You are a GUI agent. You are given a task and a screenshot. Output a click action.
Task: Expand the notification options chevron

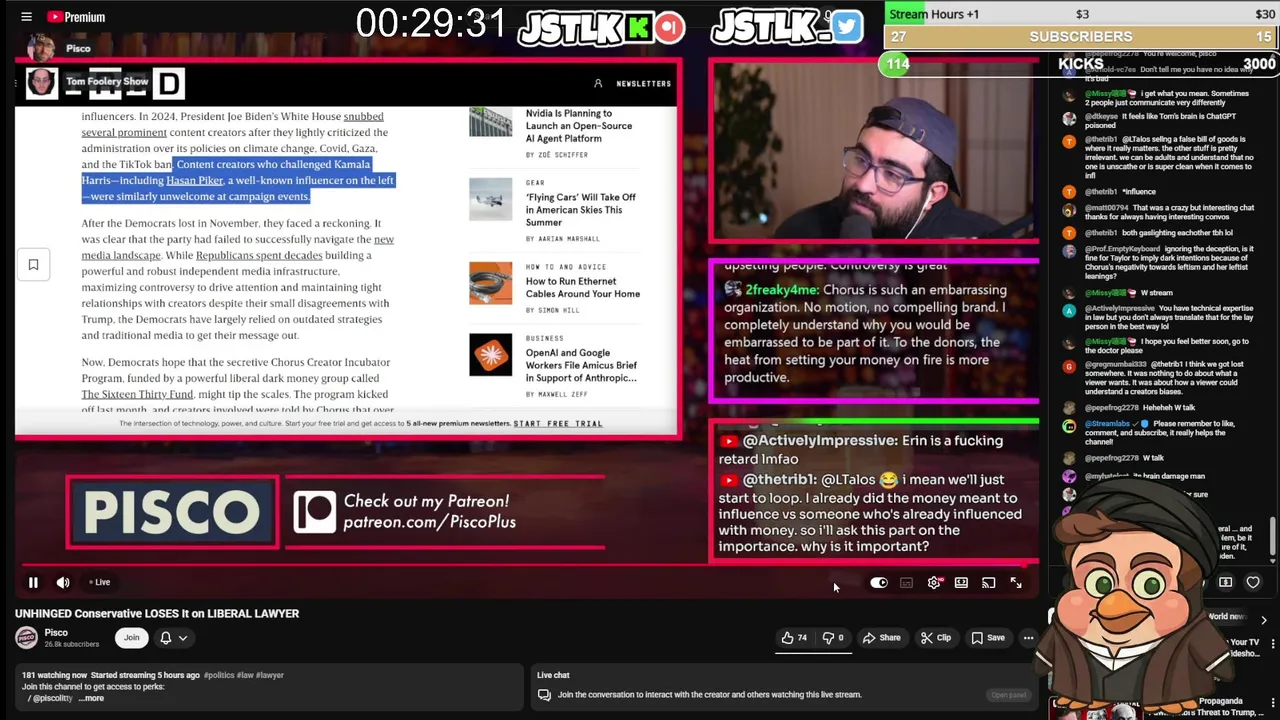[x=182, y=637]
